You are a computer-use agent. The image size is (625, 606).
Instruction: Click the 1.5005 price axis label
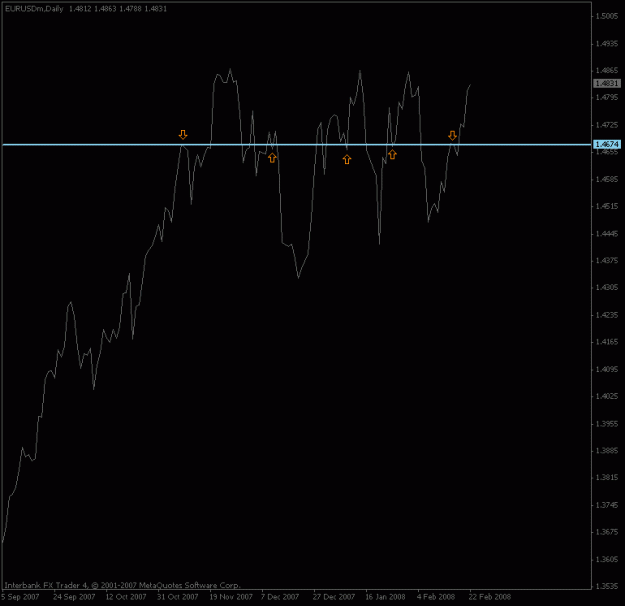click(x=607, y=16)
